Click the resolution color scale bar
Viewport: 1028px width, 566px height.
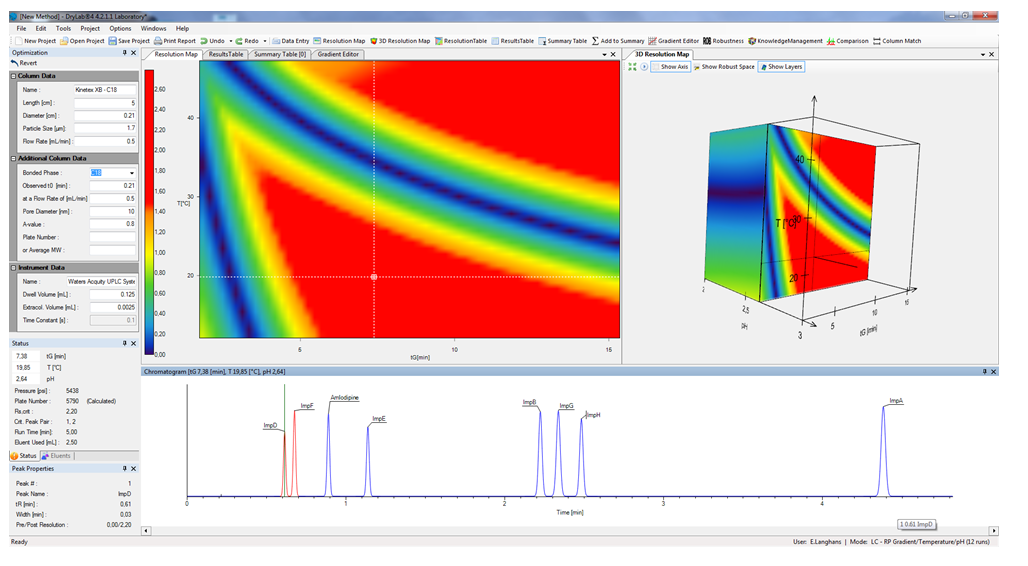[x=150, y=210]
